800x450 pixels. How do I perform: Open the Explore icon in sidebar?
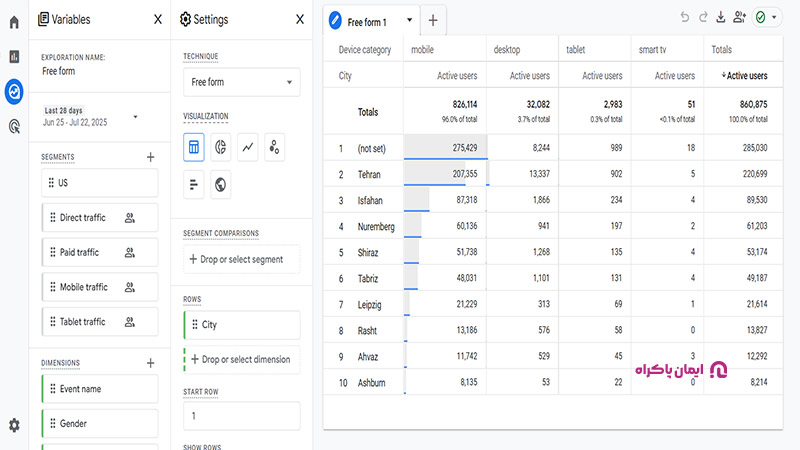click(14, 92)
